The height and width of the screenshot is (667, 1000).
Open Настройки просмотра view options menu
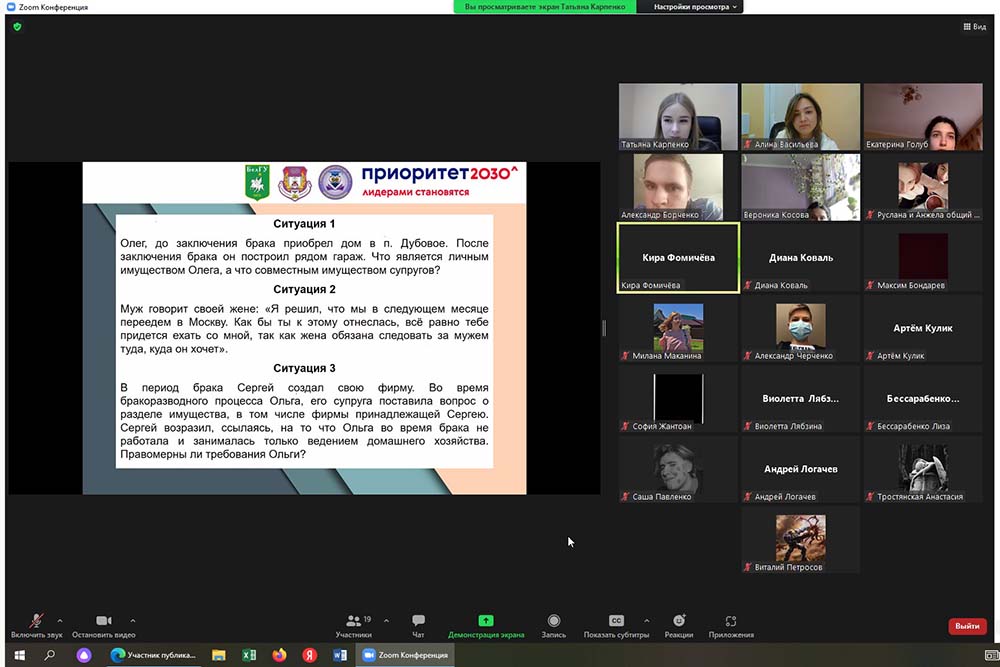[x=697, y=7]
